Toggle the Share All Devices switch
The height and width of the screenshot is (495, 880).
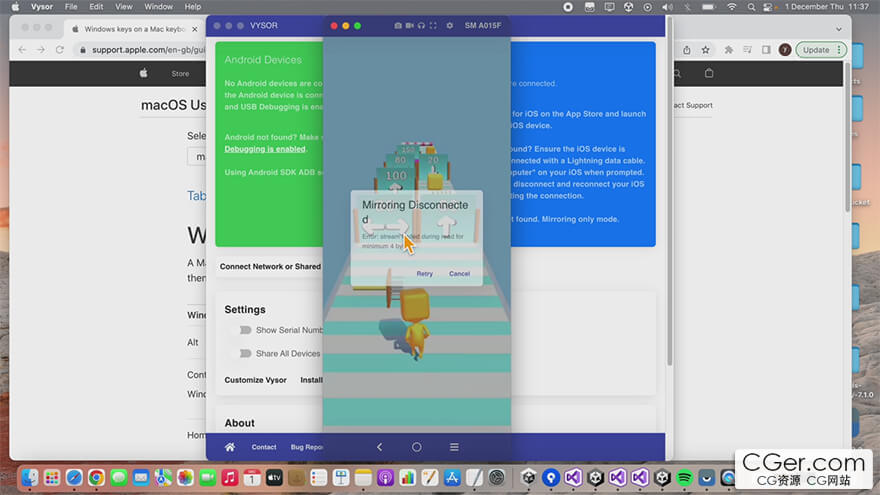pos(245,354)
